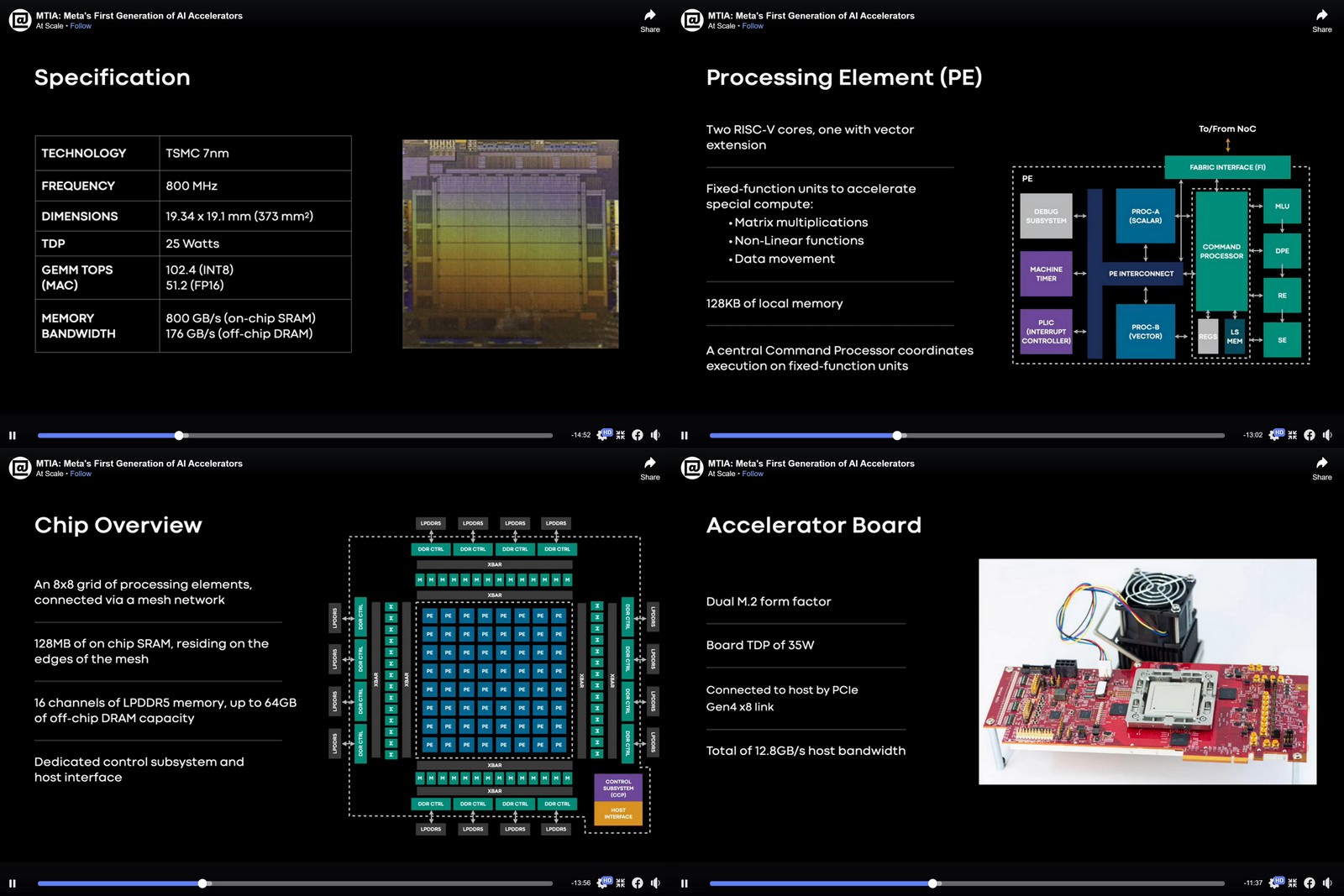Mute the Processing Element video with its speaker icon
The image size is (1344, 896).
click(1327, 435)
